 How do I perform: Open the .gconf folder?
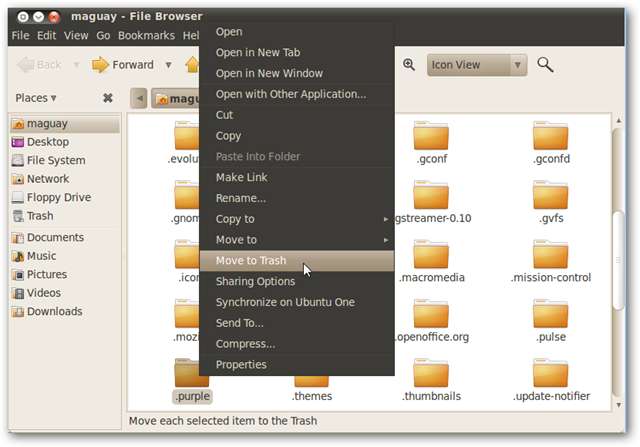[x=431, y=142]
